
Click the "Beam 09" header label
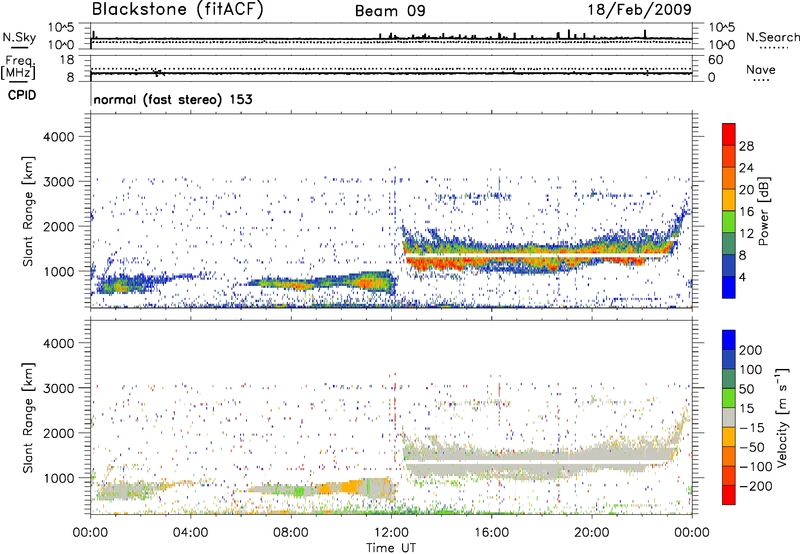[x=390, y=11]
